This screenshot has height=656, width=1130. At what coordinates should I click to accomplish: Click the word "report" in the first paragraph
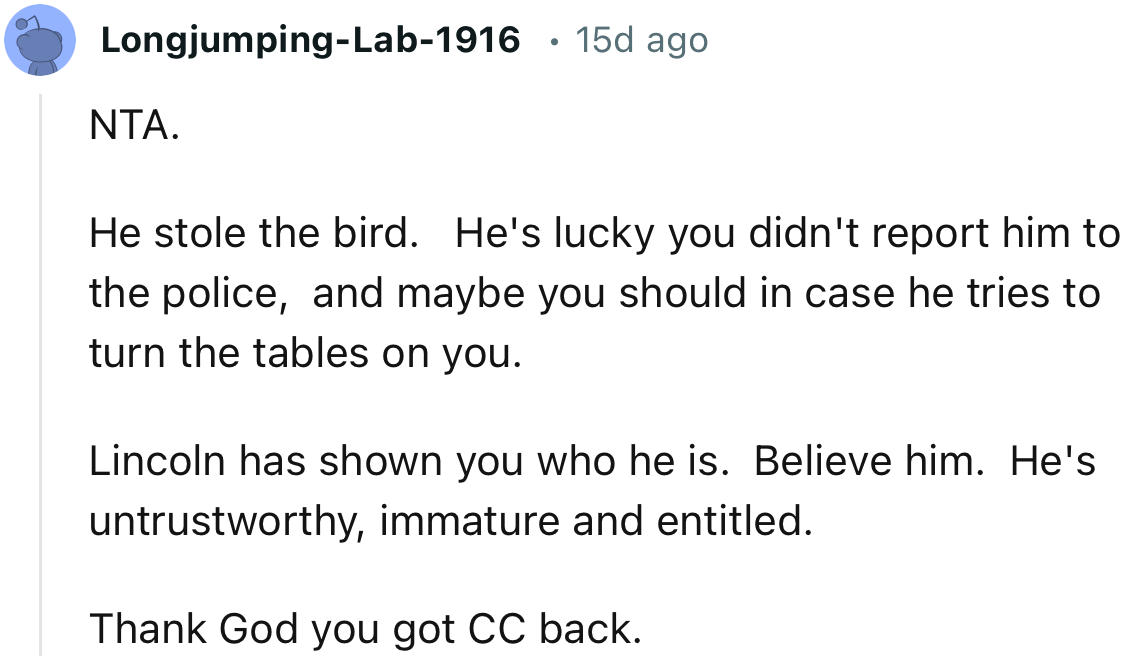tap(933, 234)
